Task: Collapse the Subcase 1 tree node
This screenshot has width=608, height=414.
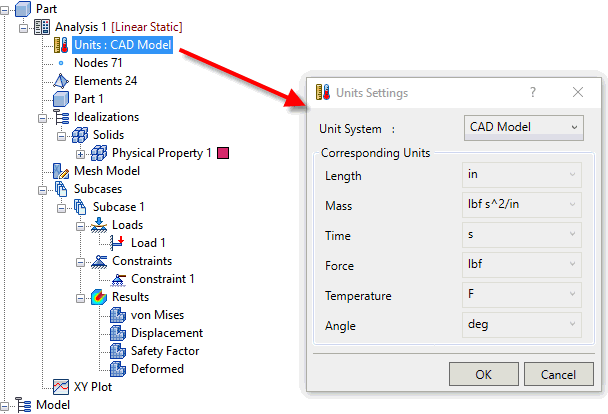Action: point(63,207)
